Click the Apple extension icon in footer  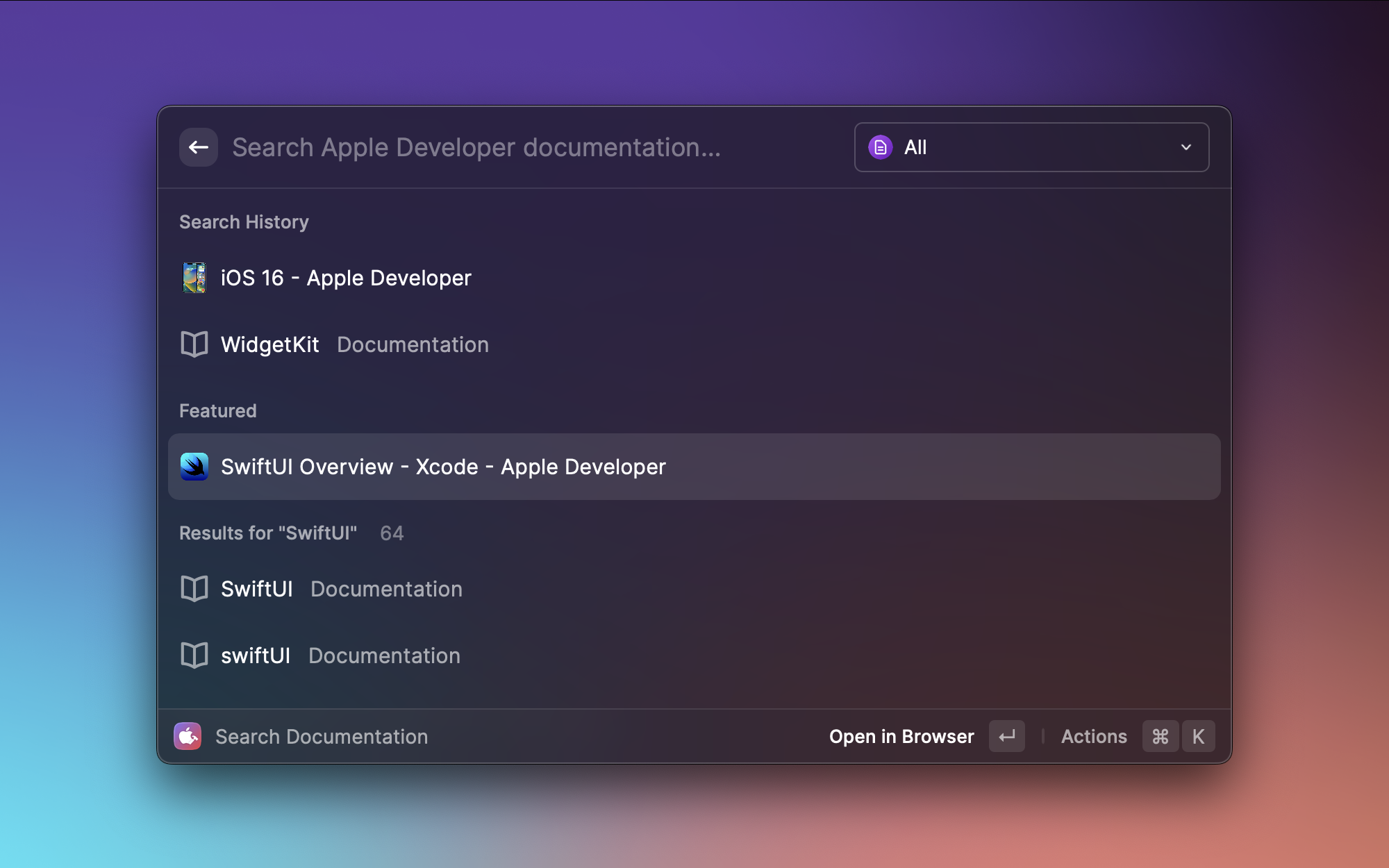tap(188, 736)
